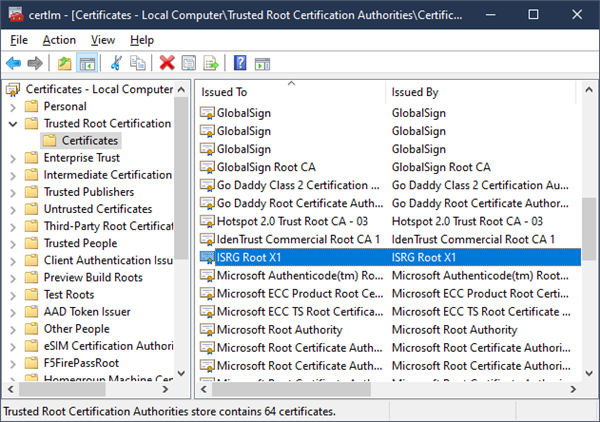600x422 pixels.
Task: Open Help with blue question icon
Action: tap(240, 63)
